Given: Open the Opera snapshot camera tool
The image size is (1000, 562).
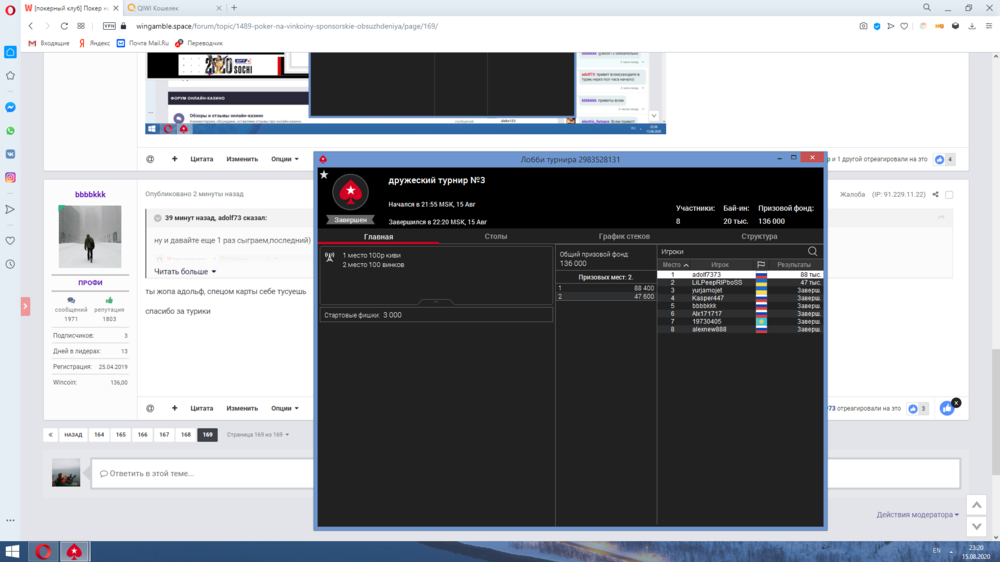Looking at the screenshot, I should click(x=863, y=26).
